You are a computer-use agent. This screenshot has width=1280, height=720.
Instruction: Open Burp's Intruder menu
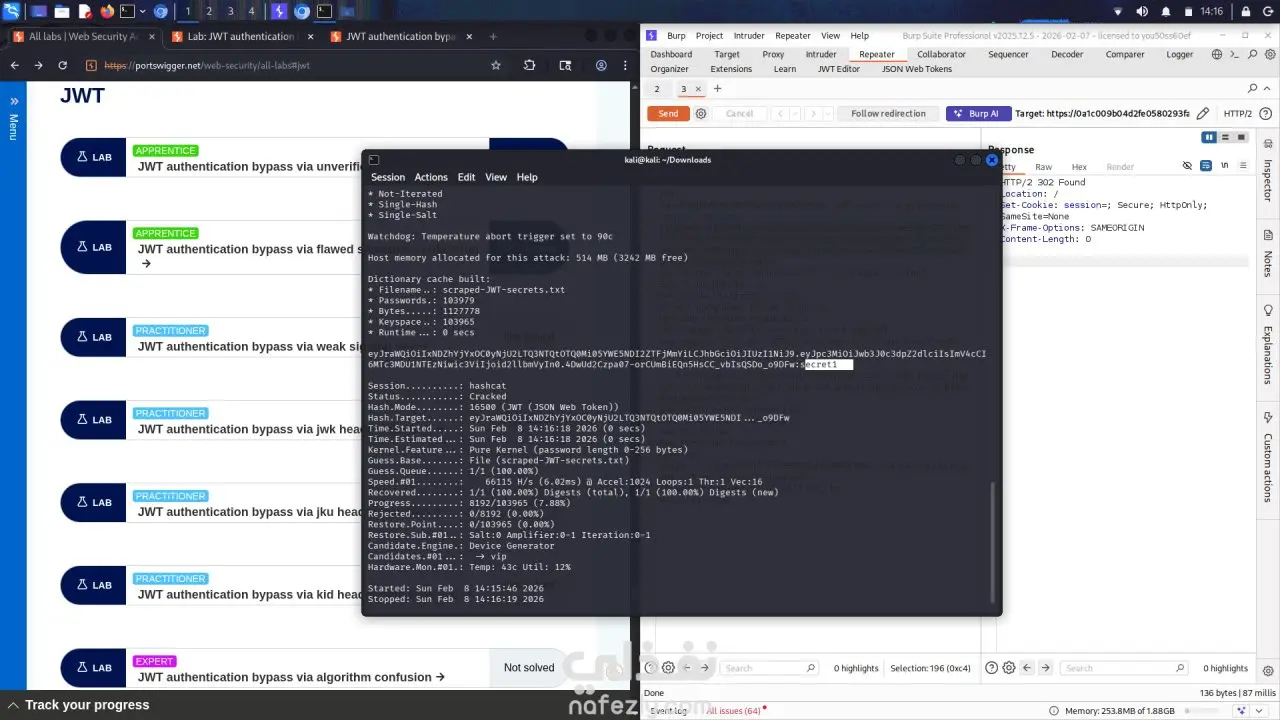(748, 36)
